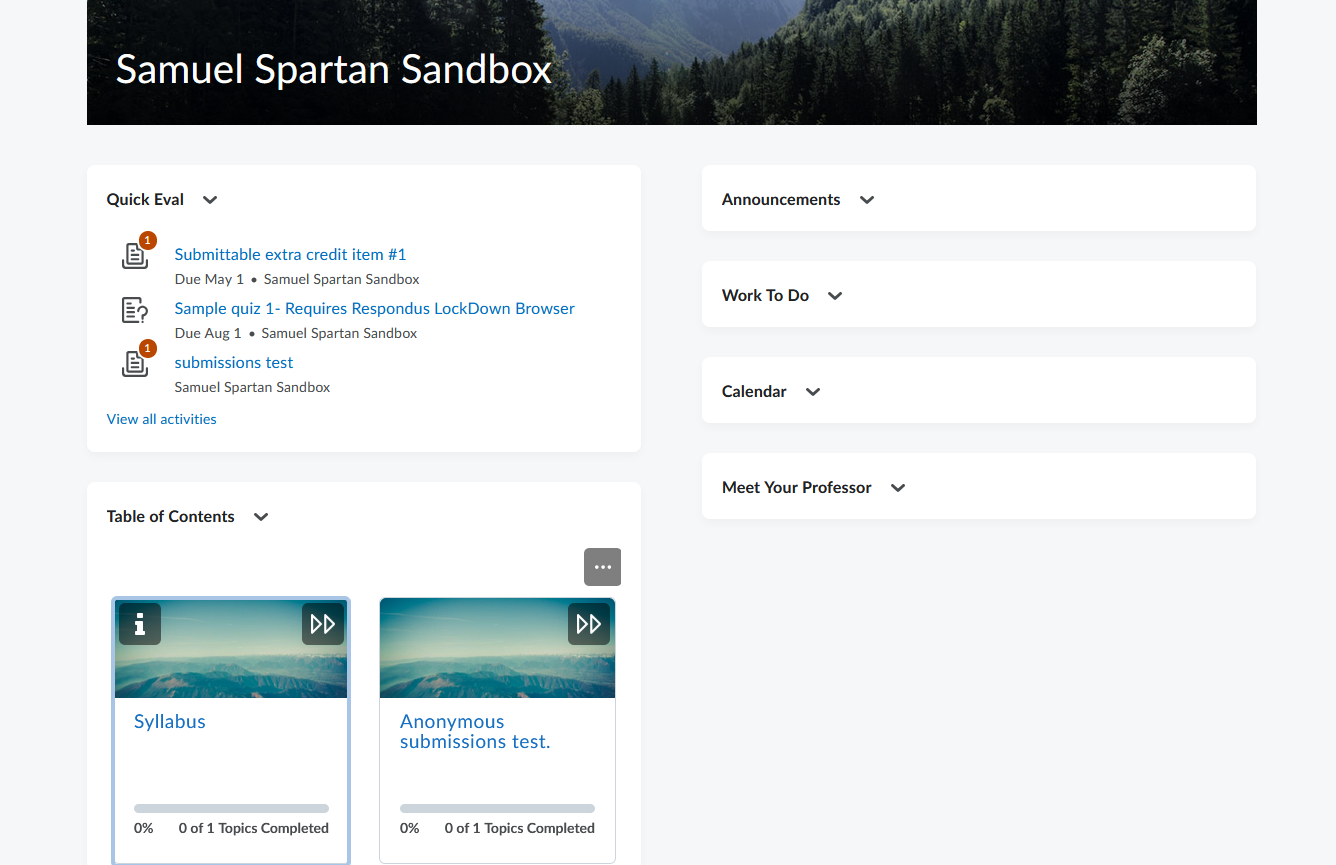The width and height of the screenshot is (1336, 865).
Task: Open Anonymous submissions test. module link
Action: [475, 731]
